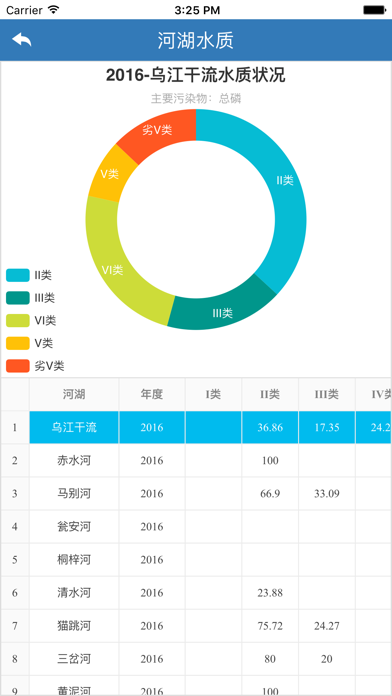Select the 清水河 row cell
The width and height of the screenshot is (392, 696).
coord(74,593)
